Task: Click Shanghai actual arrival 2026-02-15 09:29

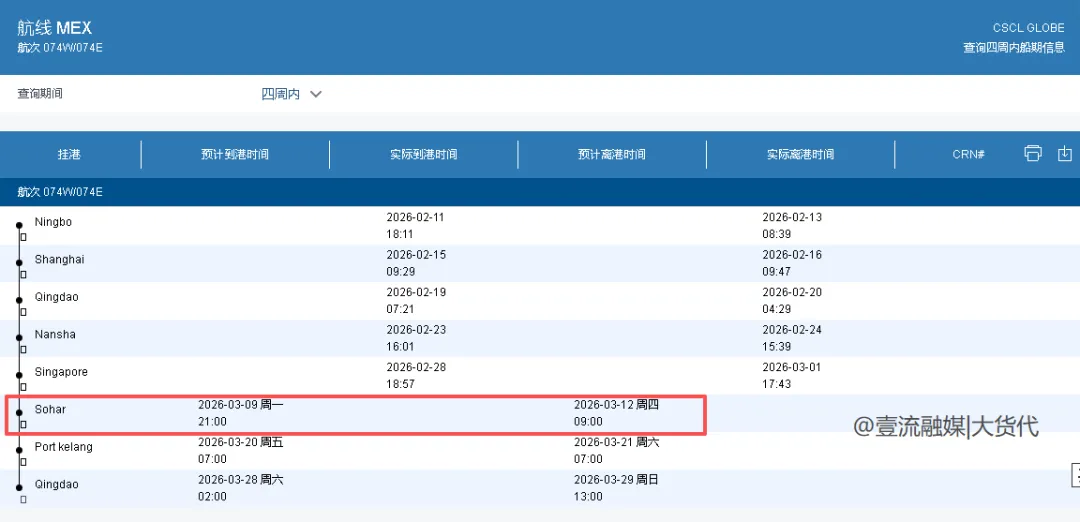Action: point(416,263)
